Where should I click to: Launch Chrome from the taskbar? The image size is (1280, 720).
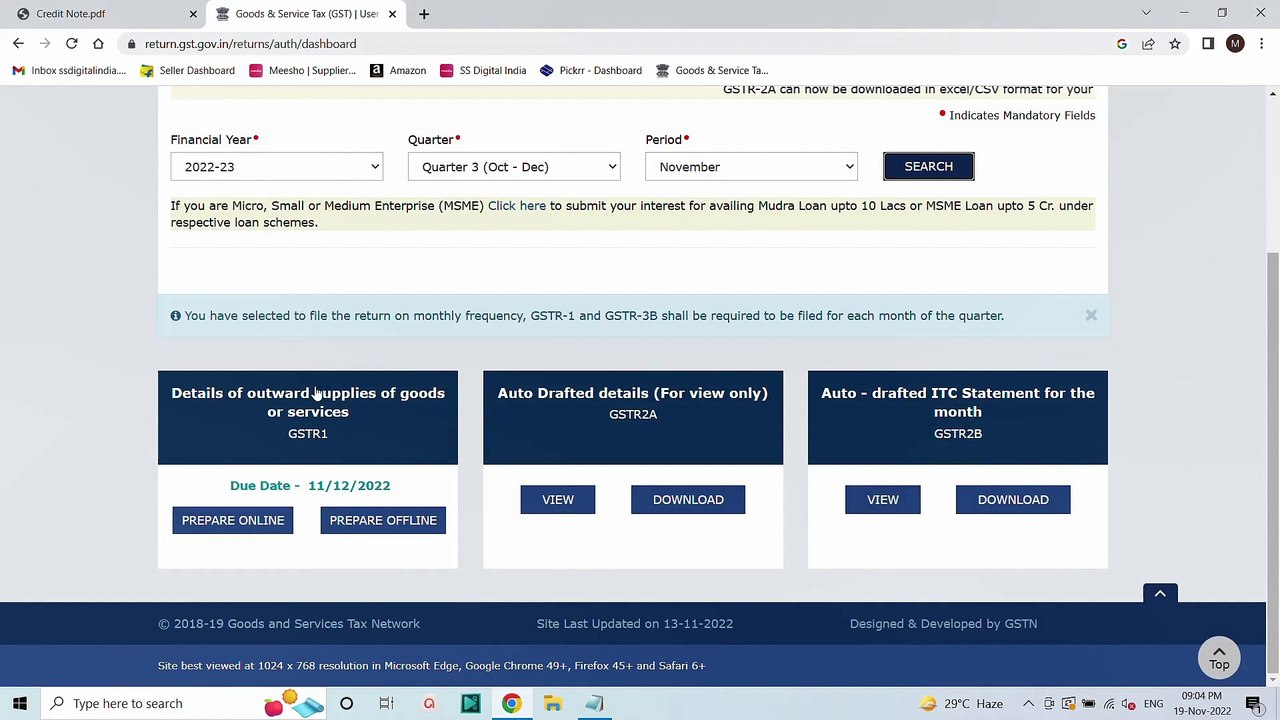pyautogui.click(x=511, y=703)
